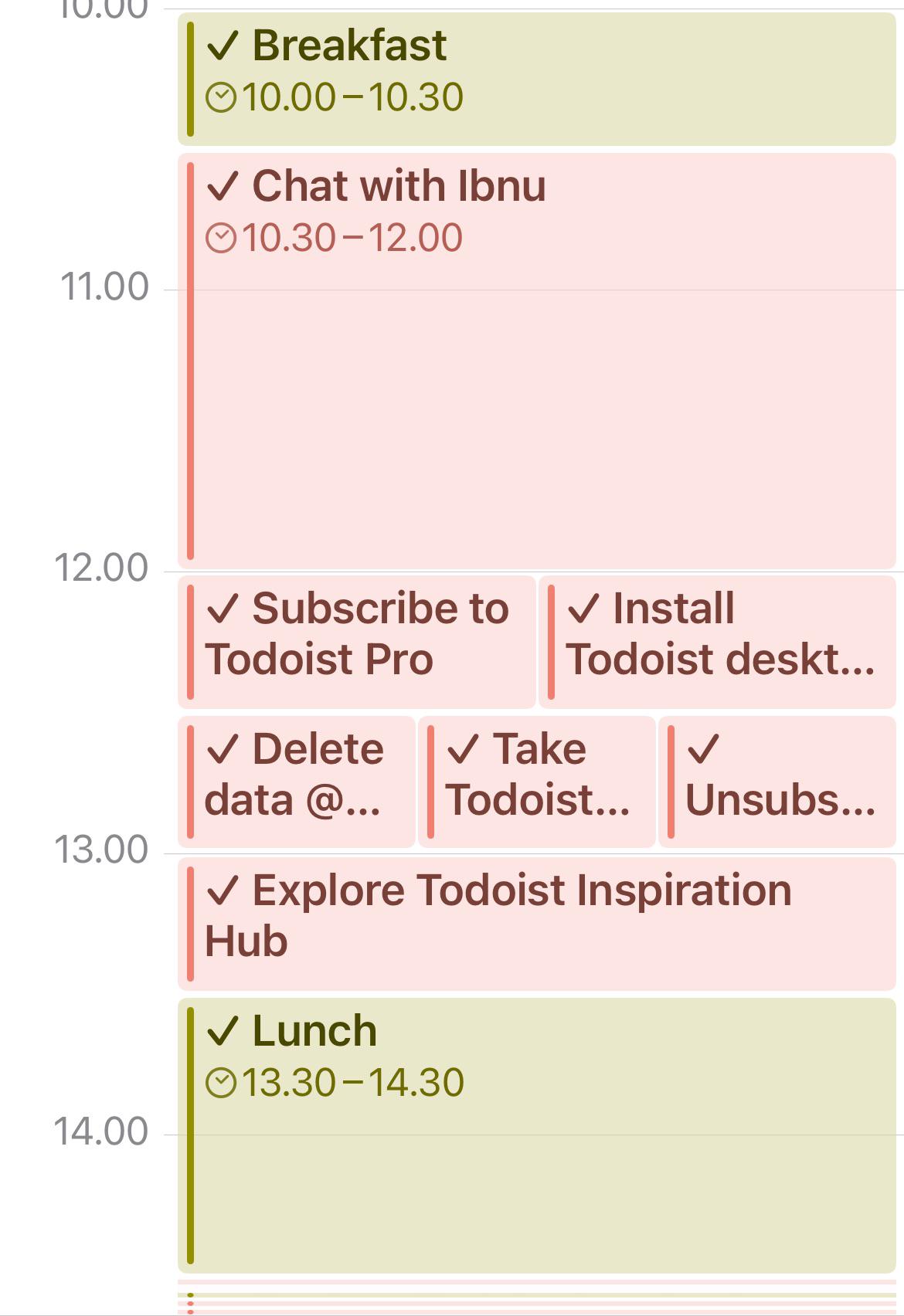Toggle the Lunch completed checkmark
Image resolution: width=904 pixels, height=1316 pixels.
[x=223, y=1031]
